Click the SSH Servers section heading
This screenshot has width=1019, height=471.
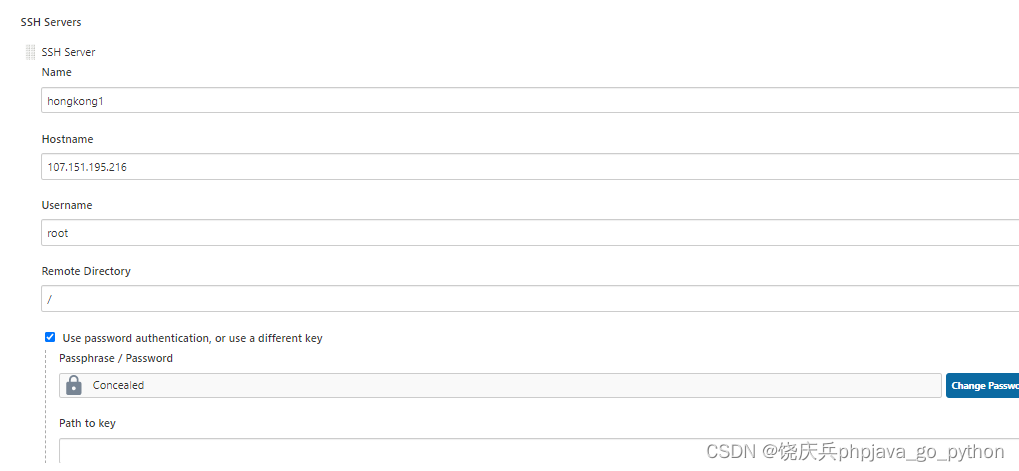[x=51, y=22]
